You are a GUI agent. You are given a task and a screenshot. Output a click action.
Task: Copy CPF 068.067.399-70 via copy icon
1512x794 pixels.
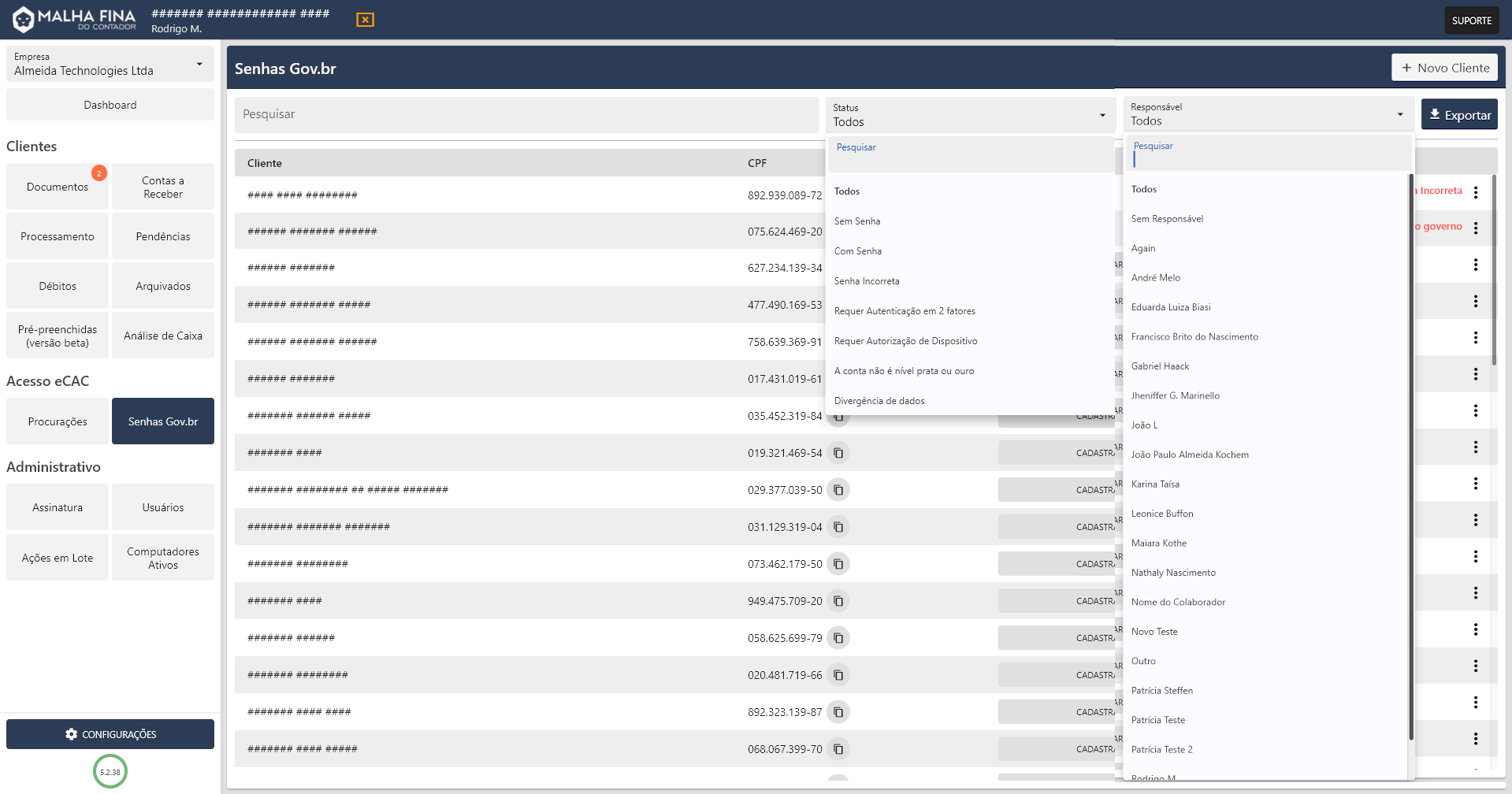pyautogui.click(x=838, y=749)
